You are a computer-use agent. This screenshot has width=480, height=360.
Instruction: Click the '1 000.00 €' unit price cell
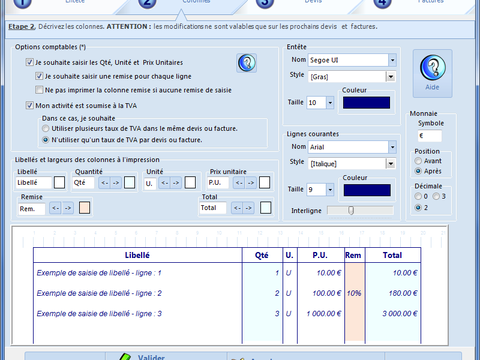pos(324,314)
